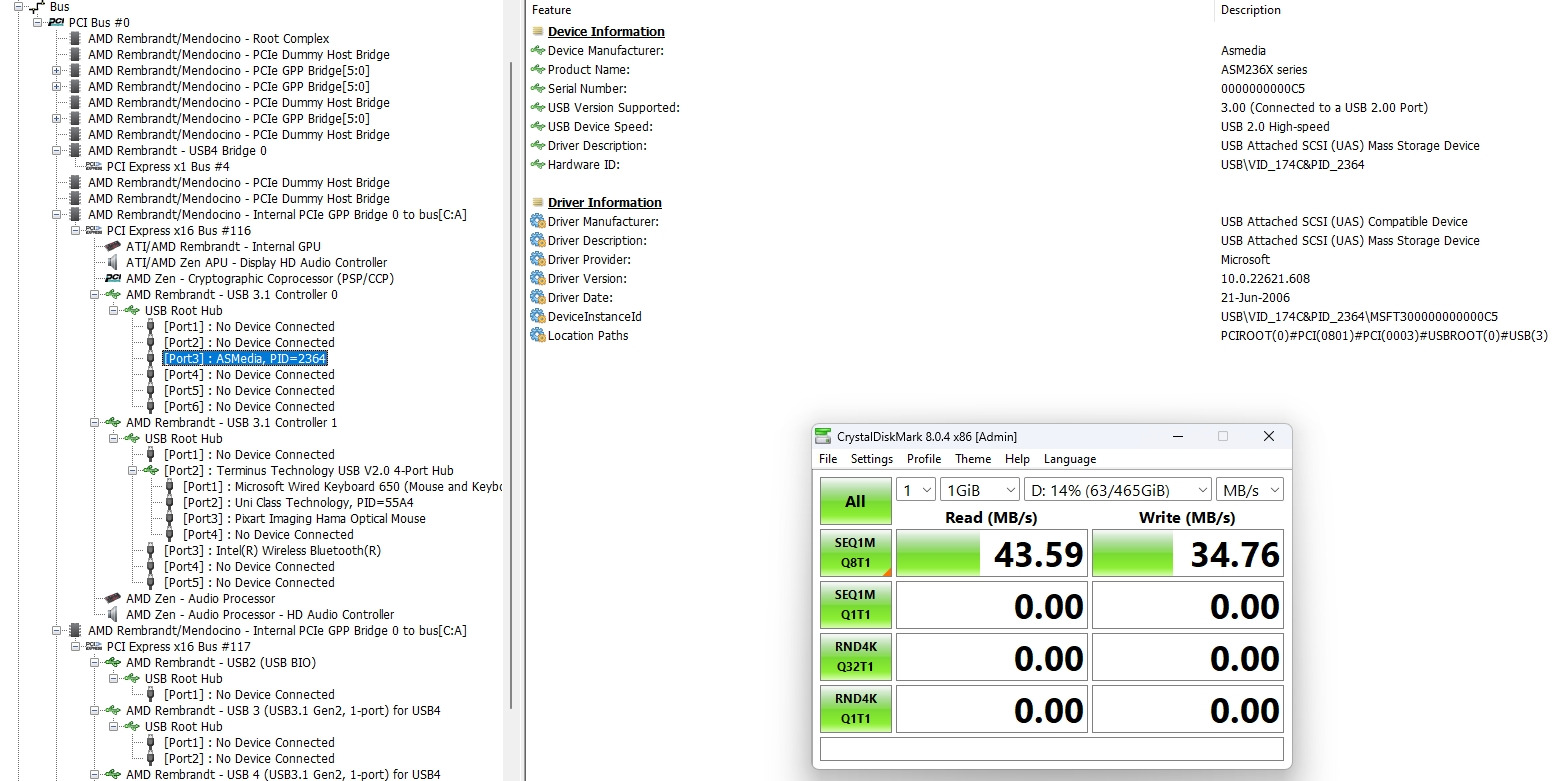Image resolution: width=1555 pixels, height=781 pixels.
Task: Click the ATI/AMD Rembrandt Internal GPU icon
Action: (113, 247)
